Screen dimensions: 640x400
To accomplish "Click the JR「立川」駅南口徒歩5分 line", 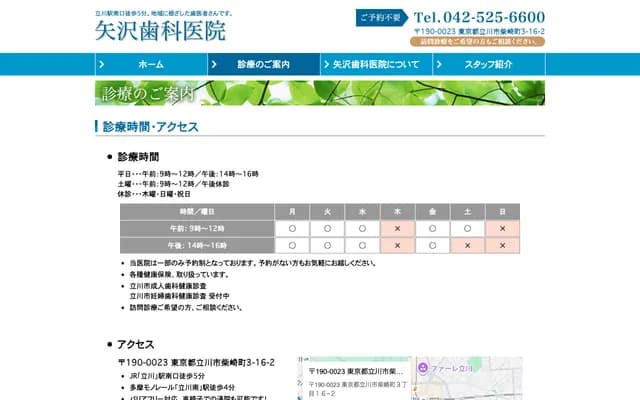I will (167, 376).
